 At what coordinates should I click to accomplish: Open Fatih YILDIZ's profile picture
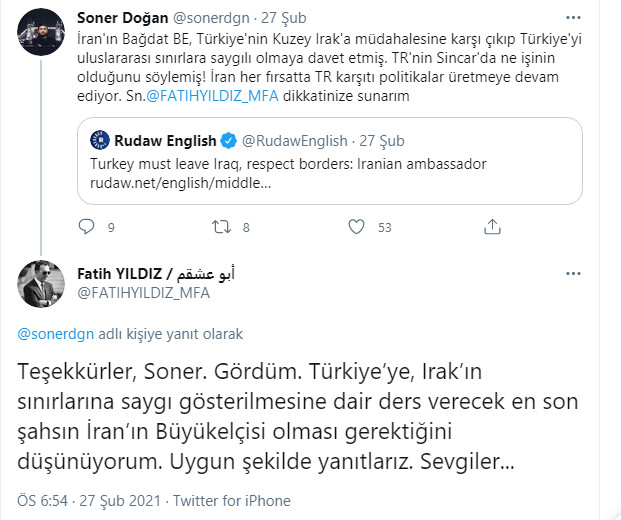pyautogui.click(x=42, y=283)
